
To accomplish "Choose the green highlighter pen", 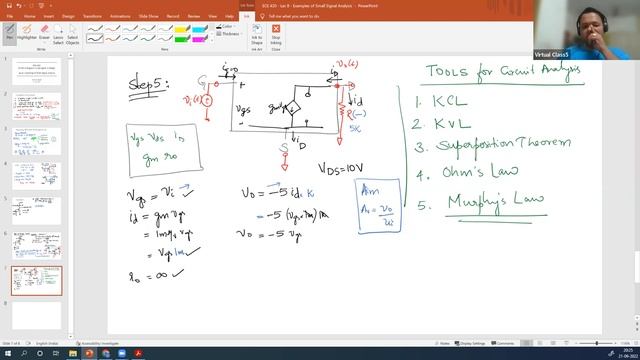I will (182, 39).
